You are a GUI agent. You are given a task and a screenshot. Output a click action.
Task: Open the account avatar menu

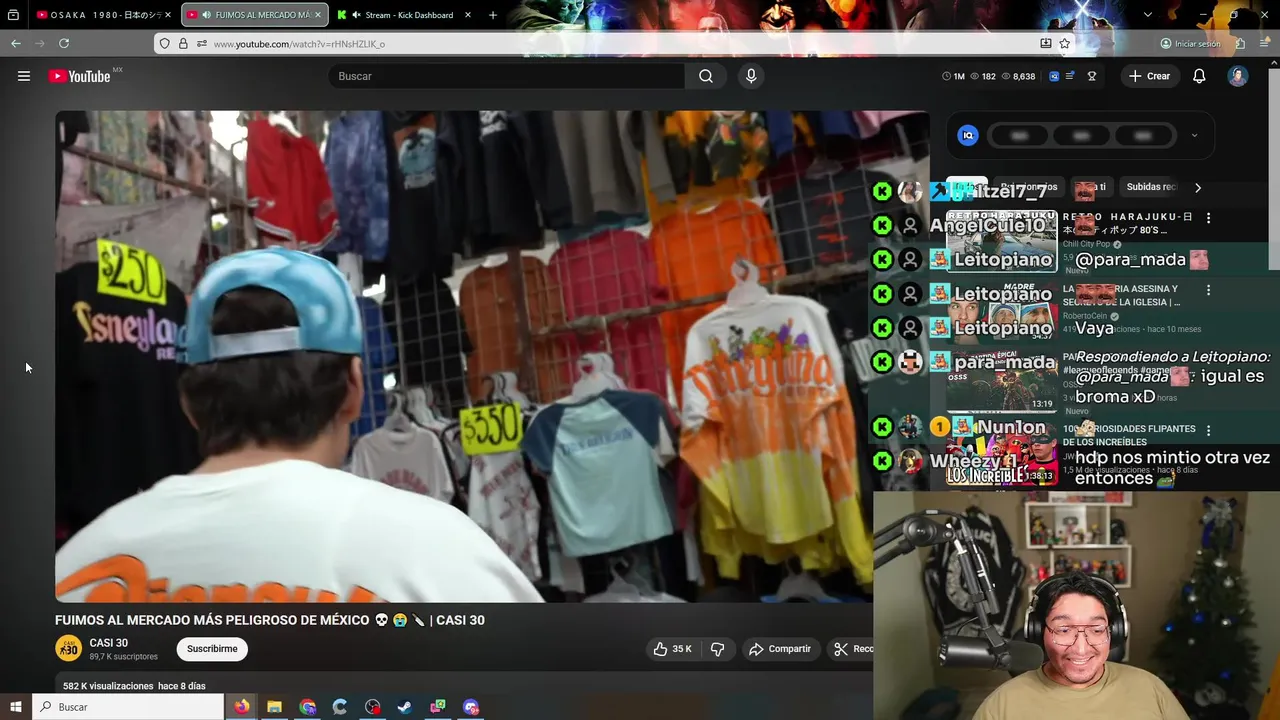pyautogui.click(x=1238, y=76)
